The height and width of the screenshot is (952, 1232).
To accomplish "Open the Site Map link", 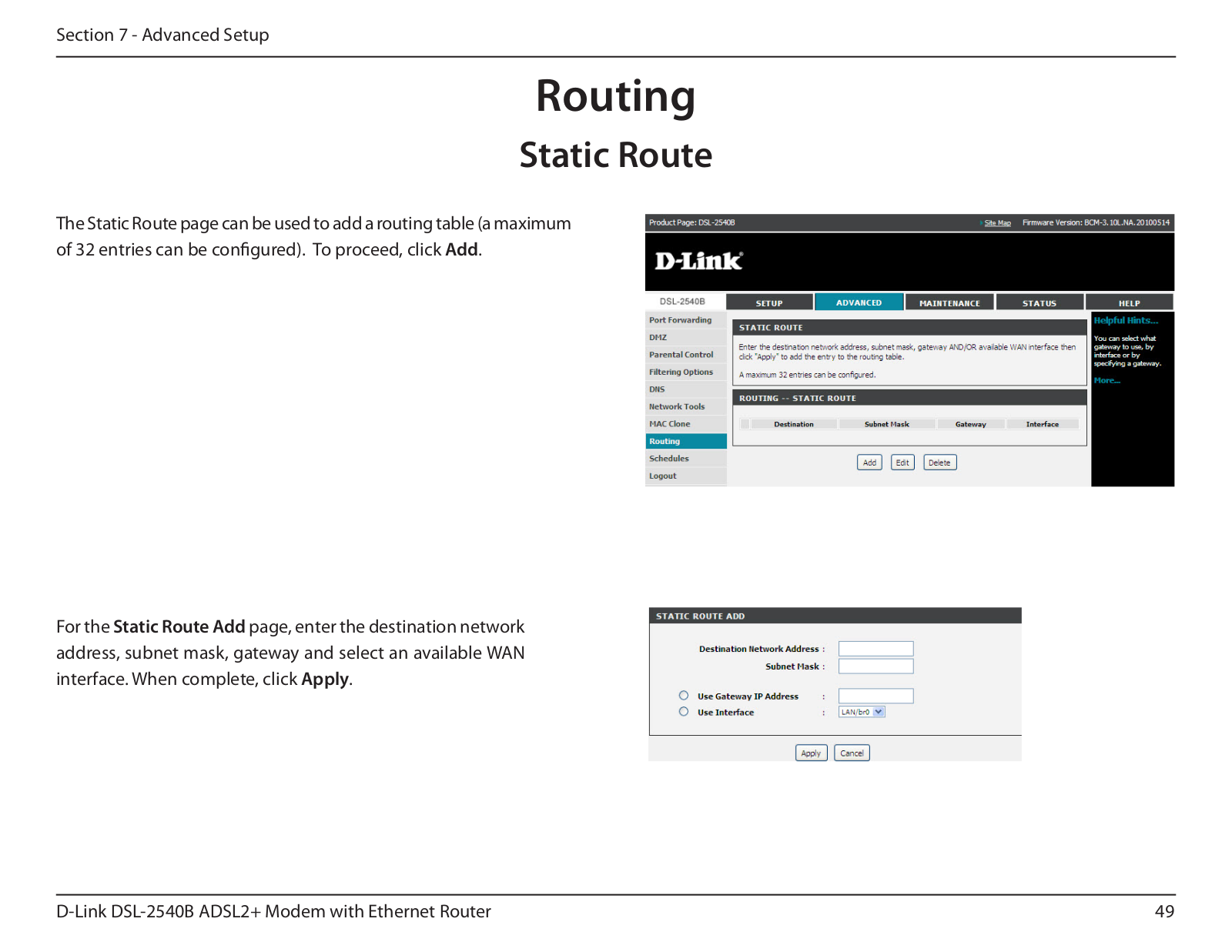I will point(997,223).
